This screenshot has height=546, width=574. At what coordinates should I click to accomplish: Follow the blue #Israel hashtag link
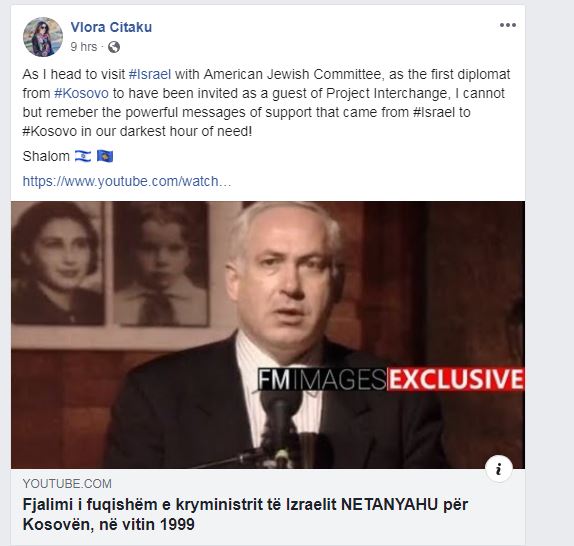[150, 74]
